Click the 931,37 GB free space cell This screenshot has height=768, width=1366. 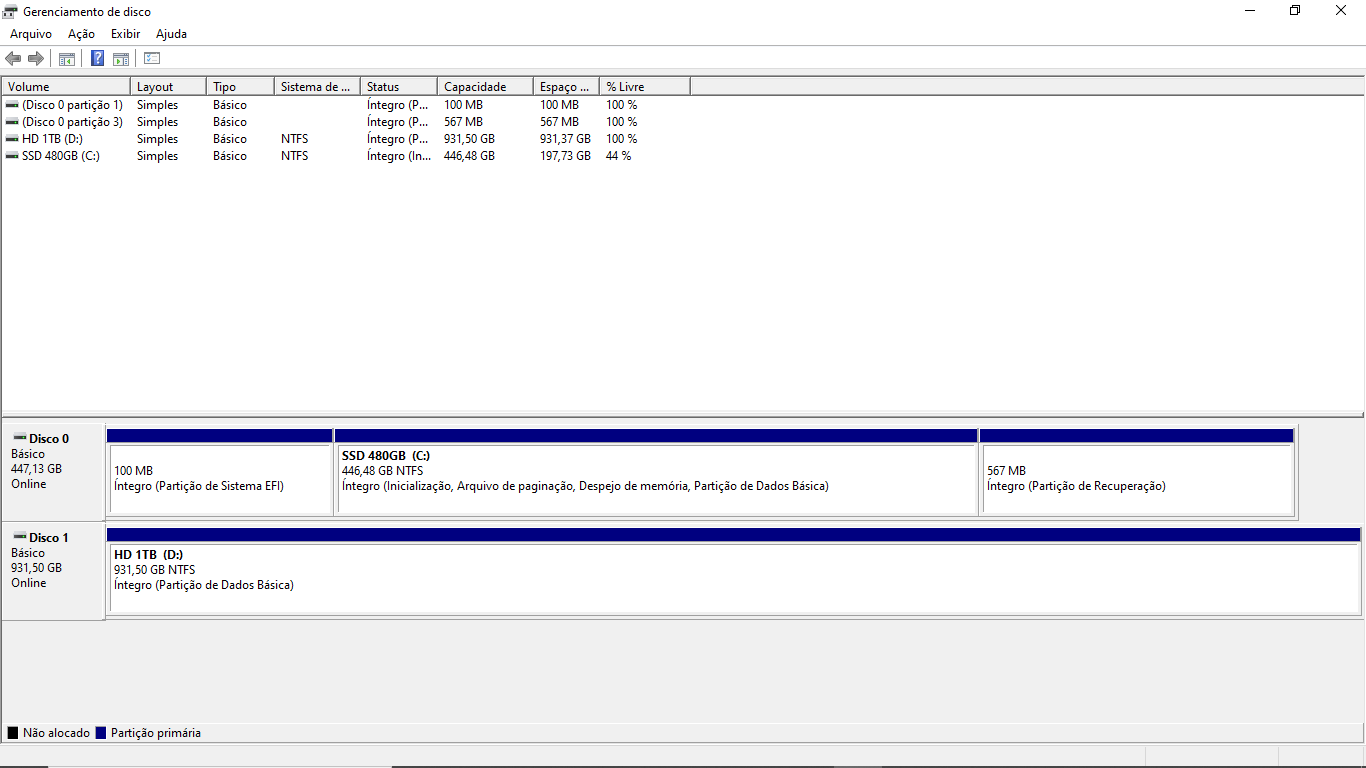pos(565,139)
